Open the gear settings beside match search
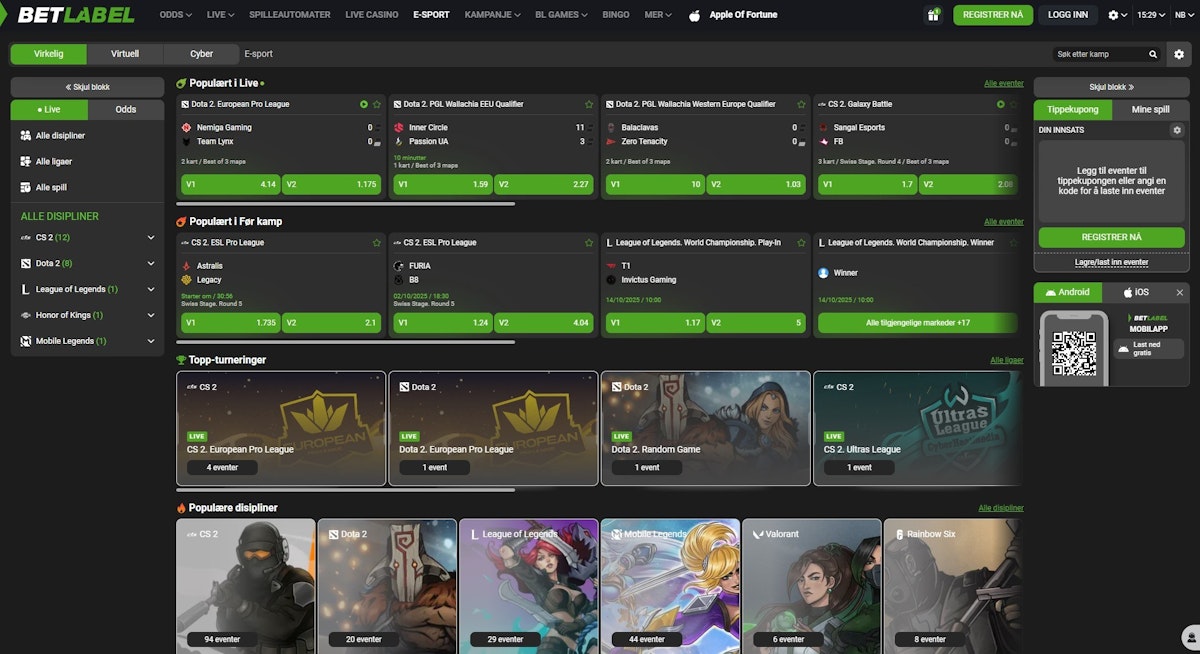 click(x=1179, y=54)
